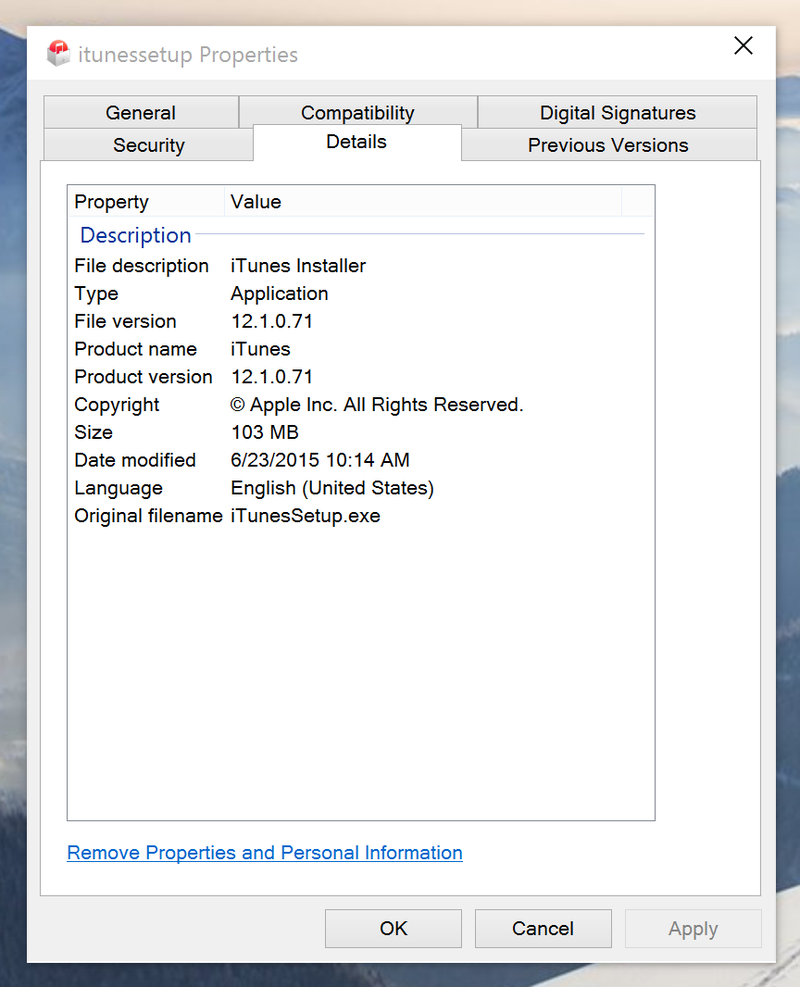This screenshot has width=800, height=987.
Task: Select the File version property label
Action: pos(125,321)
